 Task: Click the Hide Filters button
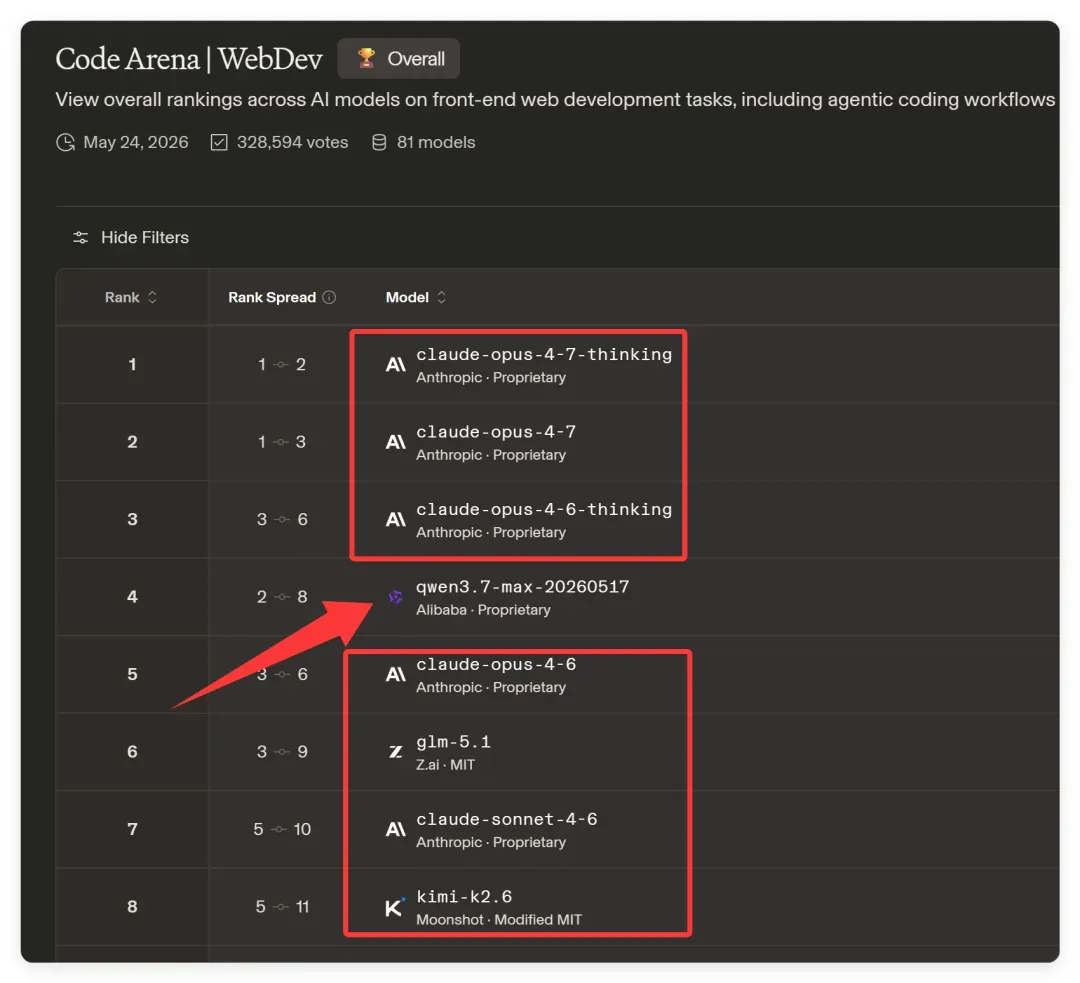(130, 237)
